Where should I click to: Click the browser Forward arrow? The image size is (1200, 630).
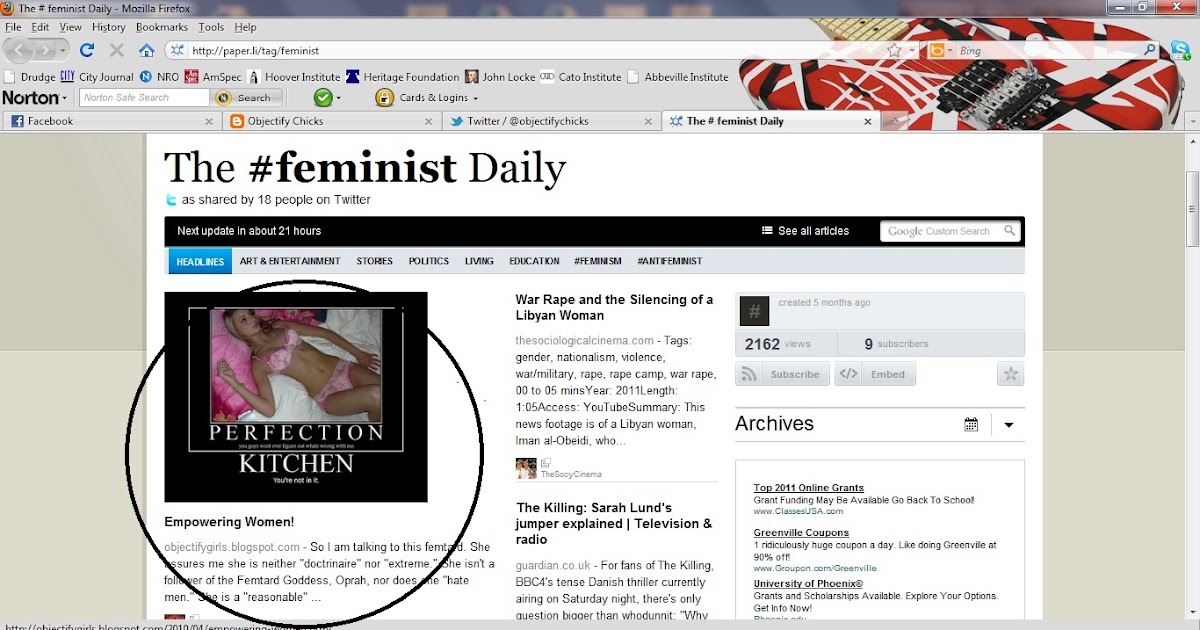tap(48, 50)
